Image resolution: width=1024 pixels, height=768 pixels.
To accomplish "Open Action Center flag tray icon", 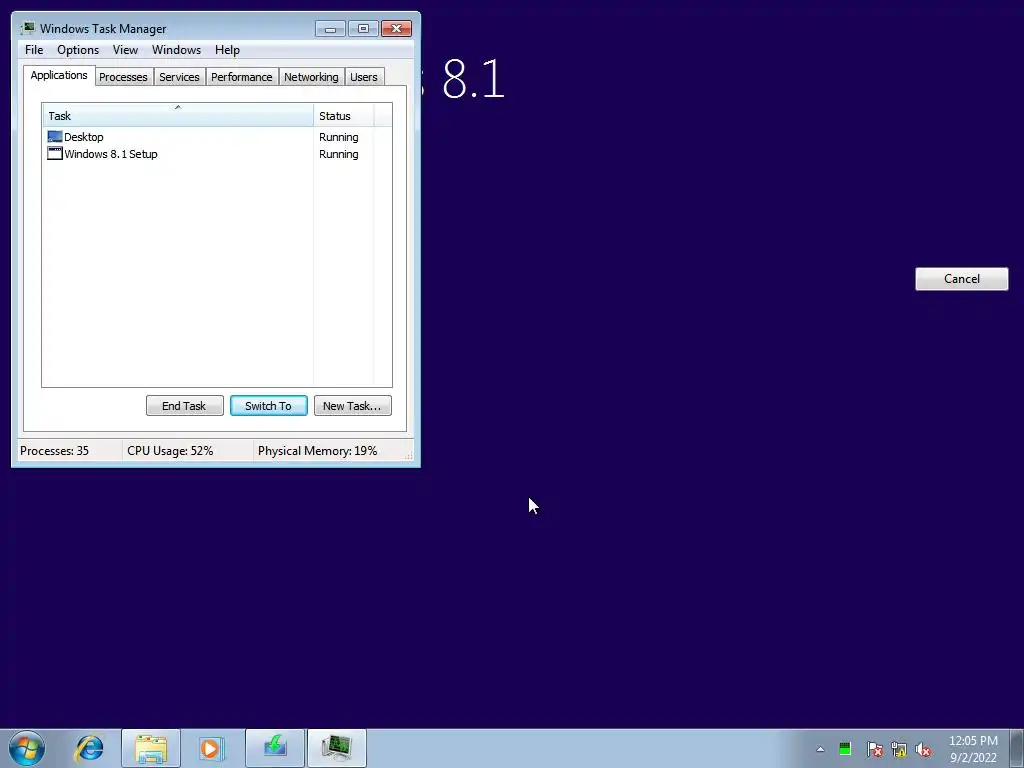I will (x=874, y=749).
